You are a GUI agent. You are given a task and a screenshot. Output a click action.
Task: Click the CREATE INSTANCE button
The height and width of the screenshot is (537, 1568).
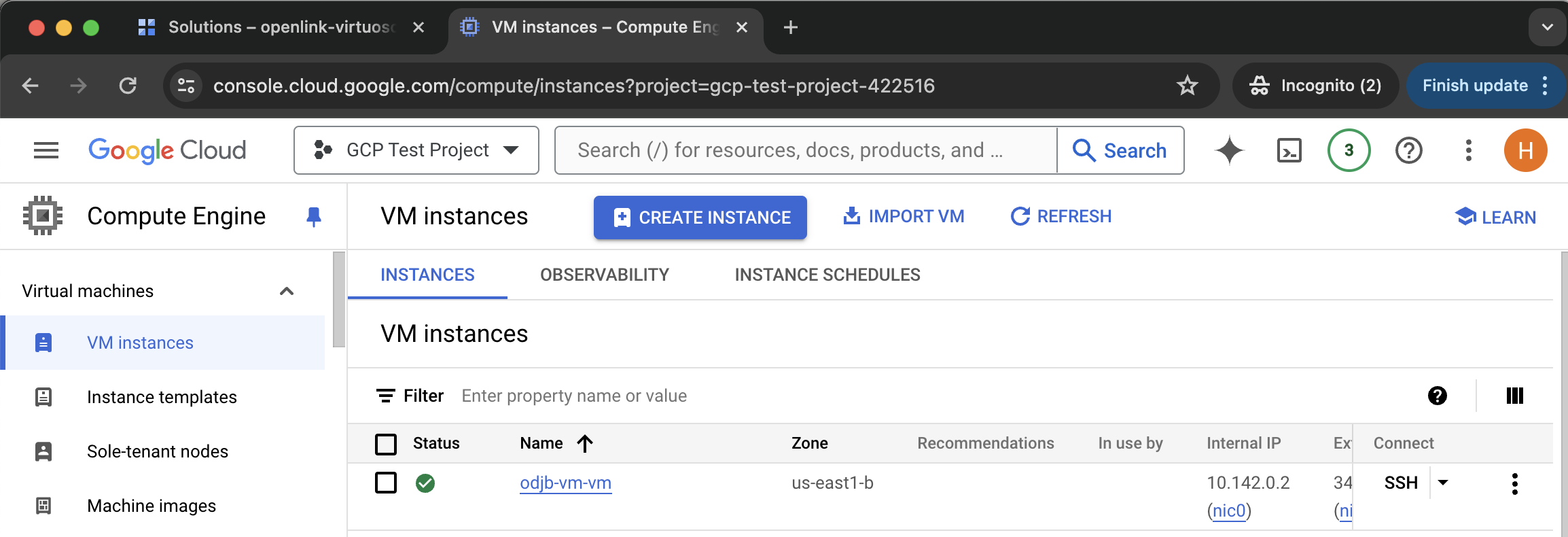pos(700,218)
